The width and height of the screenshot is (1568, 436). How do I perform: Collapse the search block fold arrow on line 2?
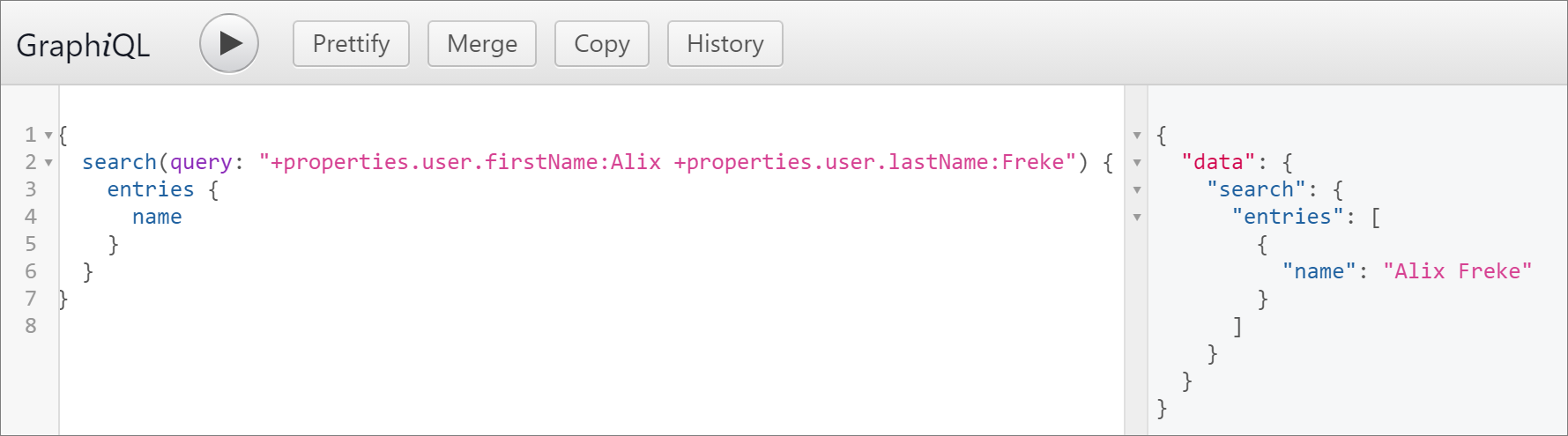[x=48, y=163]
